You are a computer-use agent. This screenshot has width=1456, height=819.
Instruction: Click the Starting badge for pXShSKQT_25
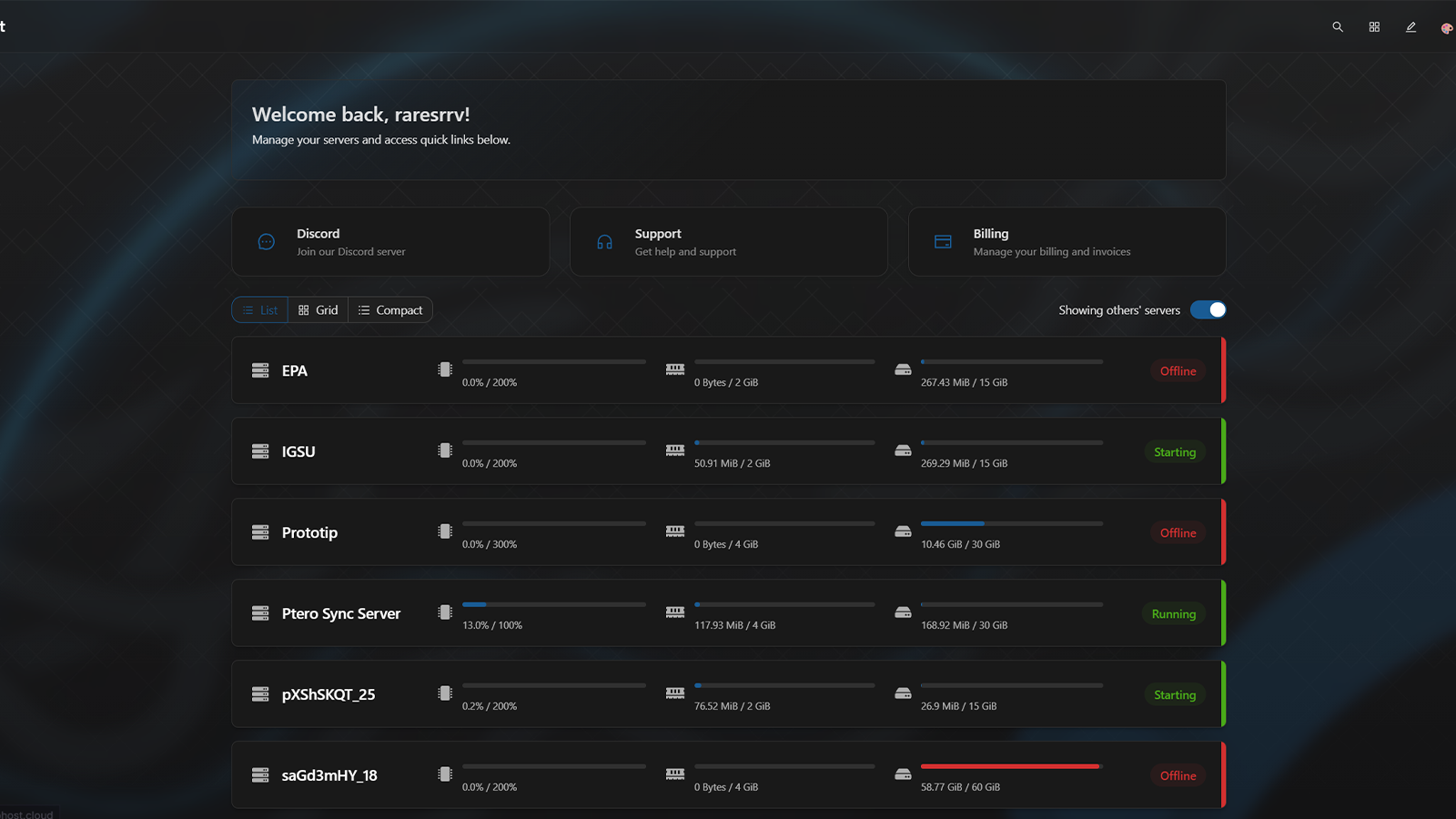[x=1175, y=695]
